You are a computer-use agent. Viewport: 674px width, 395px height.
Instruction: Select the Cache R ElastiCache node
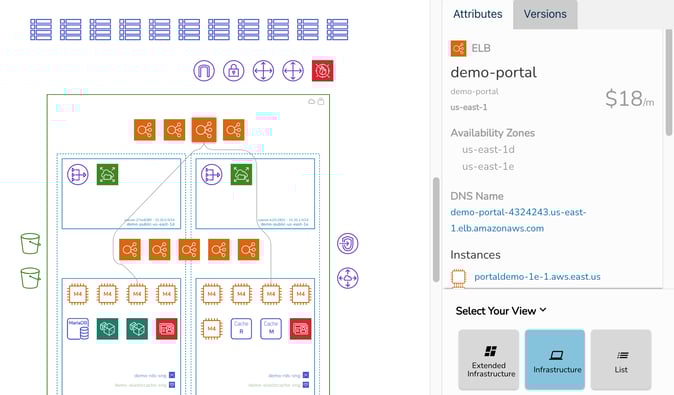(x=241, y=329)
